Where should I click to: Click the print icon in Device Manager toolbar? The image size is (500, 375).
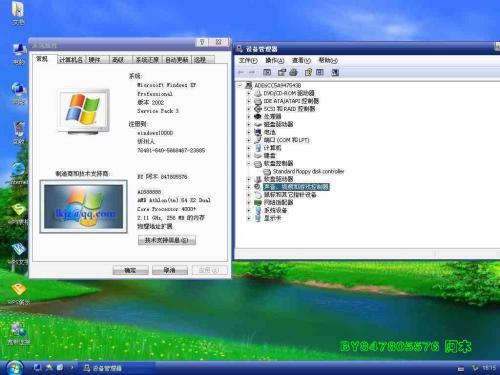point(293,72)
